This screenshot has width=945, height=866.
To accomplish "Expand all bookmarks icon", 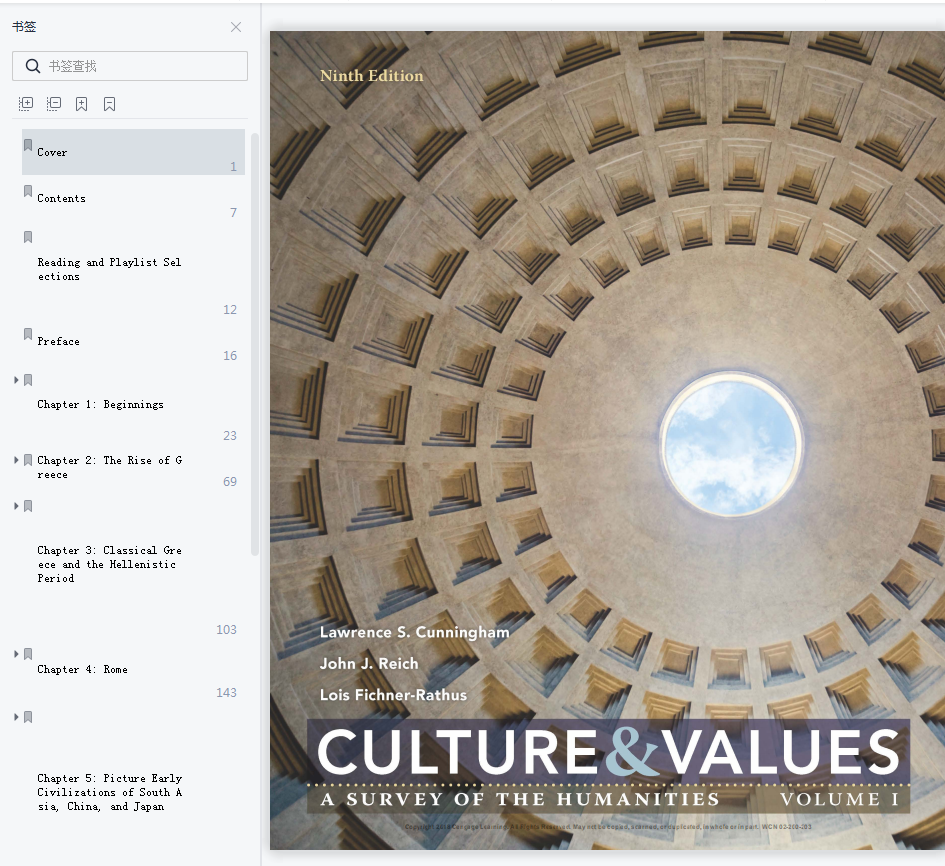I will point(26,104).
